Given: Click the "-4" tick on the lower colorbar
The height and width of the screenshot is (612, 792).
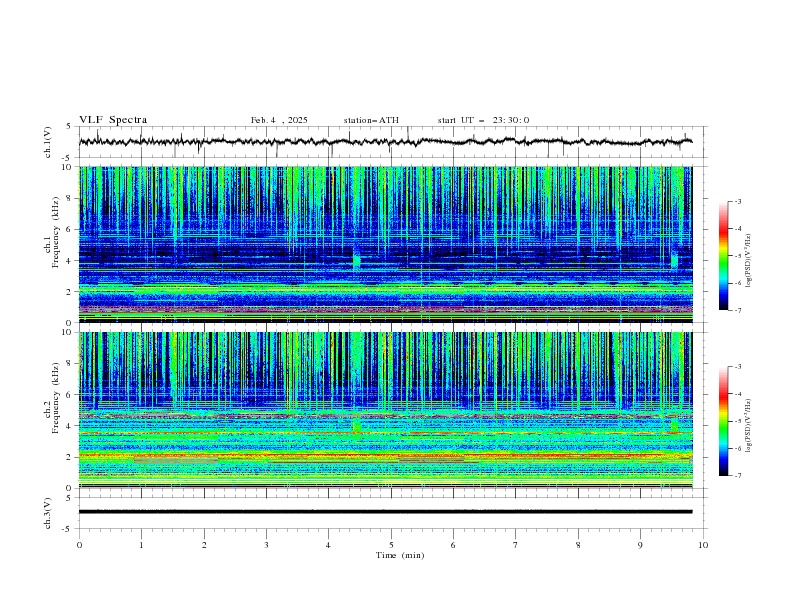Looking at the screenshot, I should [738, 394].
